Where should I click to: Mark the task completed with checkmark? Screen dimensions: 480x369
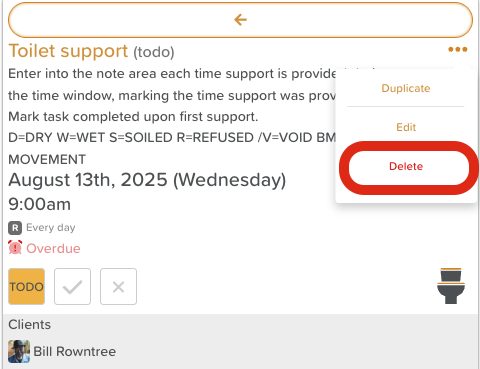[72, 286]
